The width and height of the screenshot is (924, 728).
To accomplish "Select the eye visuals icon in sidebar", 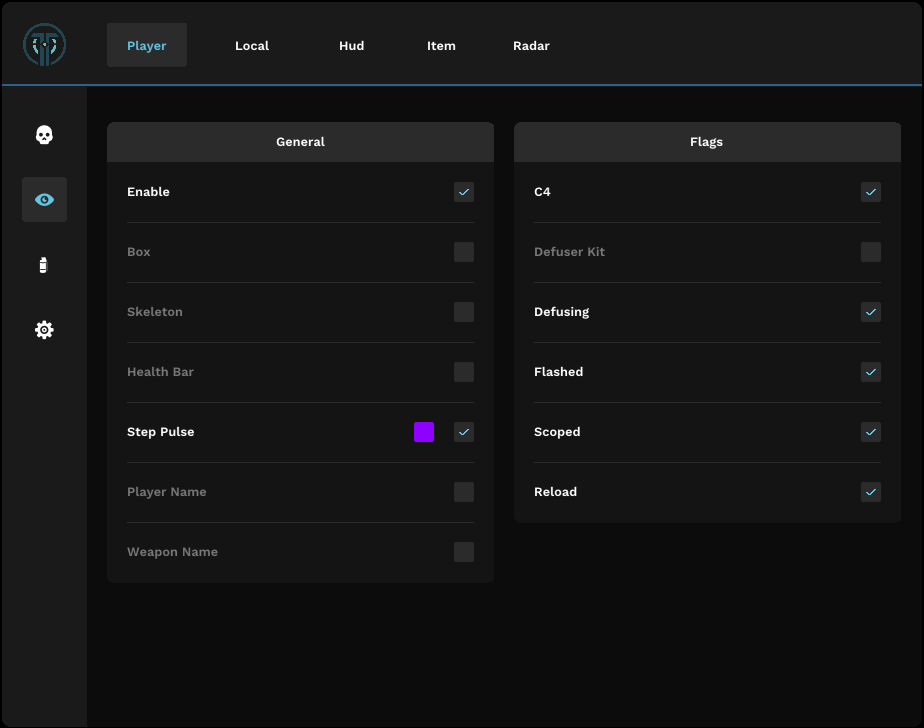I will tap(44, 199).
